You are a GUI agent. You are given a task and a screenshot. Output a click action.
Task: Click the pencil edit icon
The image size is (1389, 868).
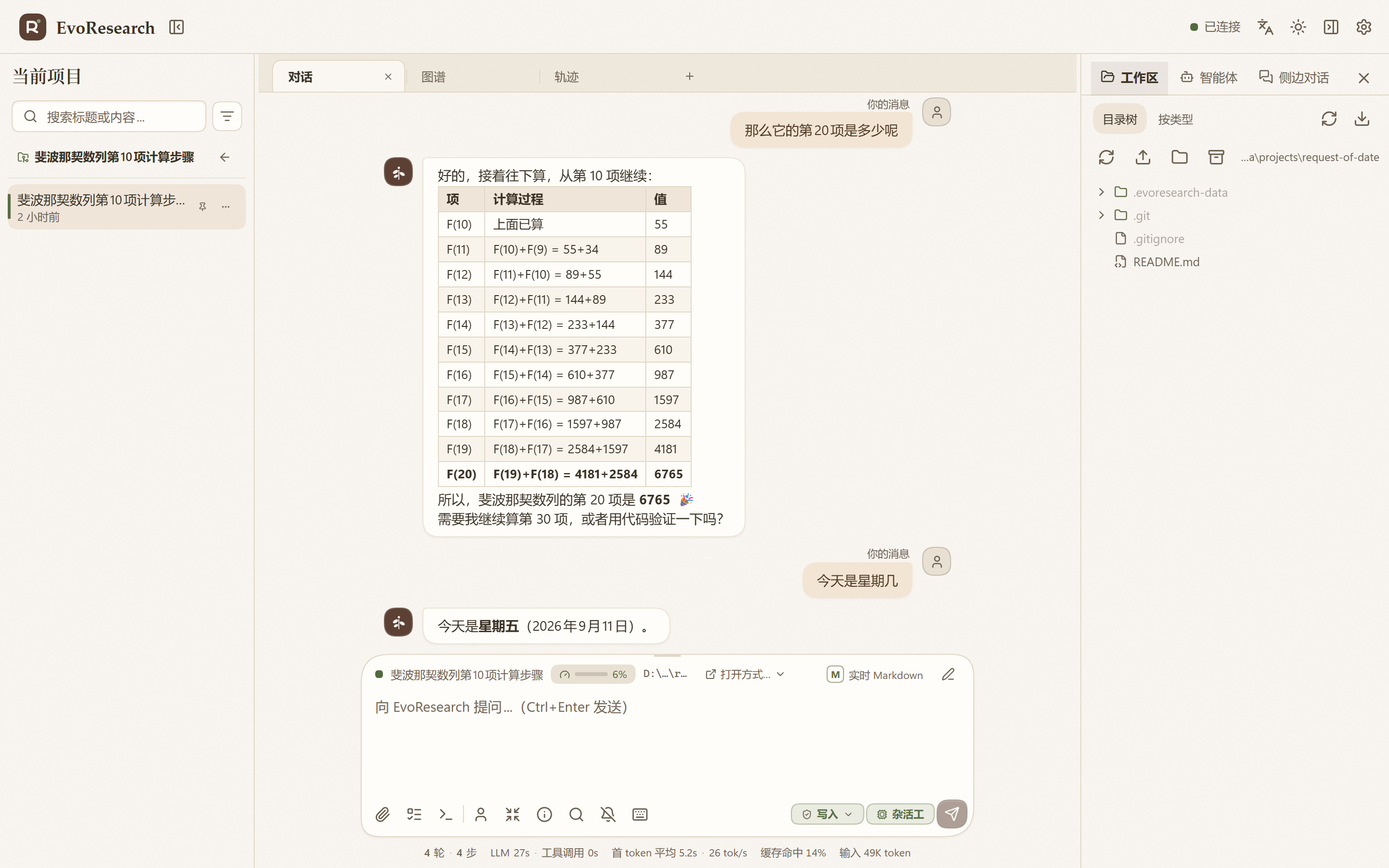point(948,675)
